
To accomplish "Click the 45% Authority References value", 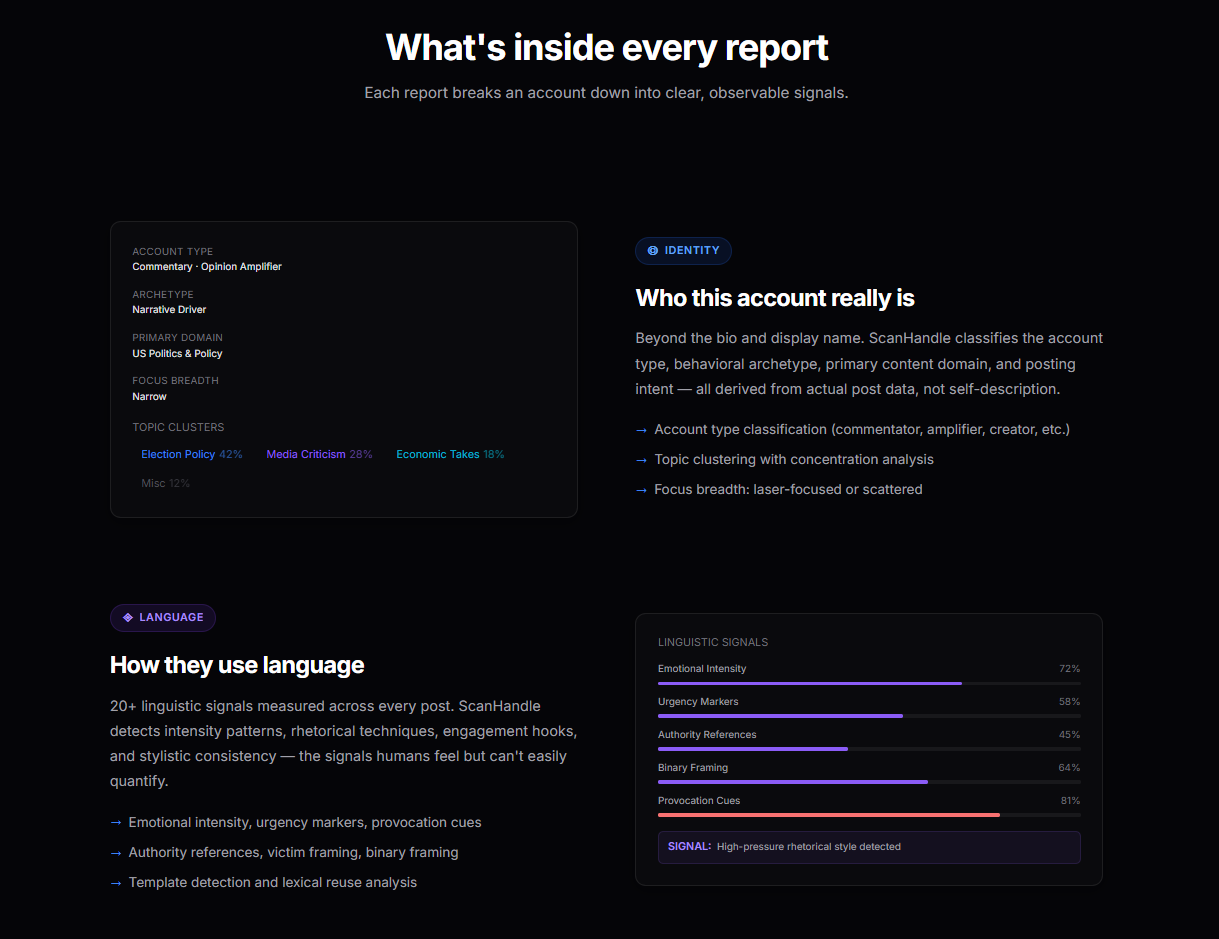I will 1070,735.
